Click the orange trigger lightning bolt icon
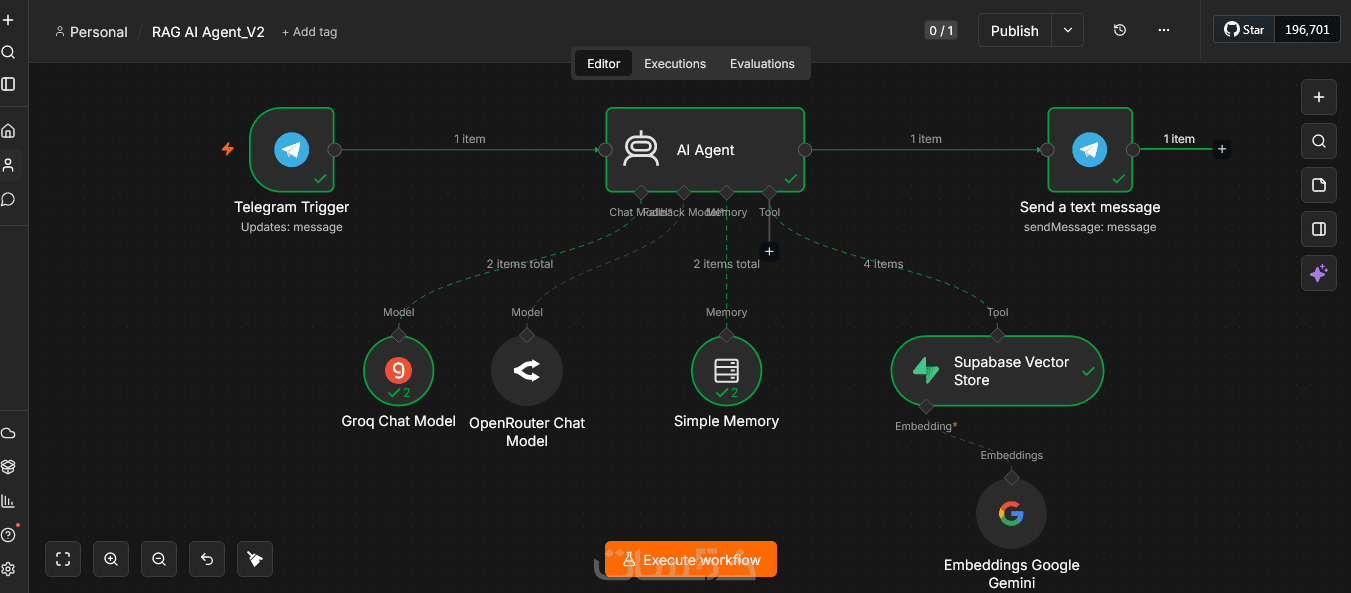Image resolution: width=1351 pixels, height=593 pixels. pyautogui.click(x=228, y=149)
